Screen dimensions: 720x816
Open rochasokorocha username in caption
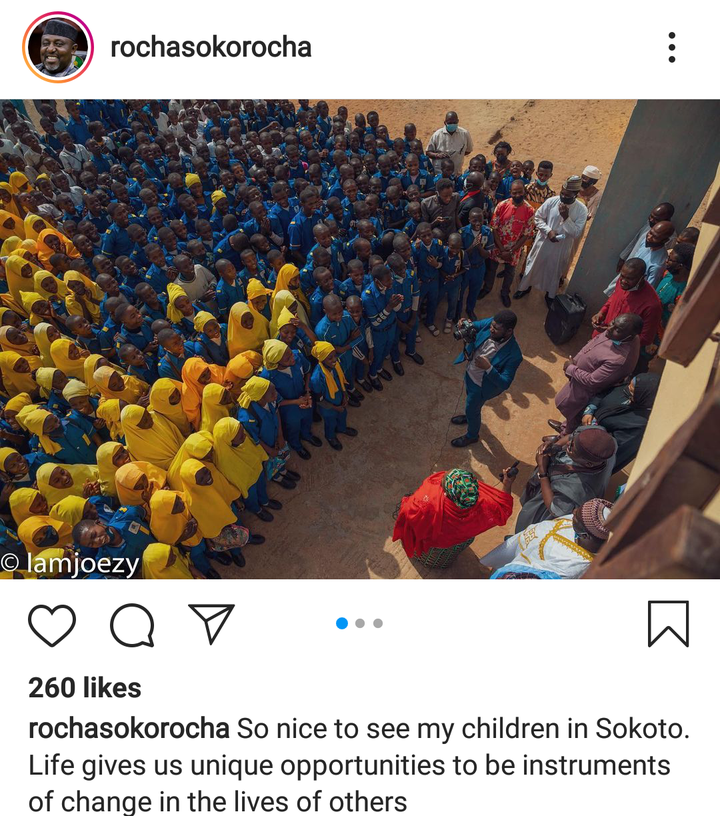click(x=128, y=728)
